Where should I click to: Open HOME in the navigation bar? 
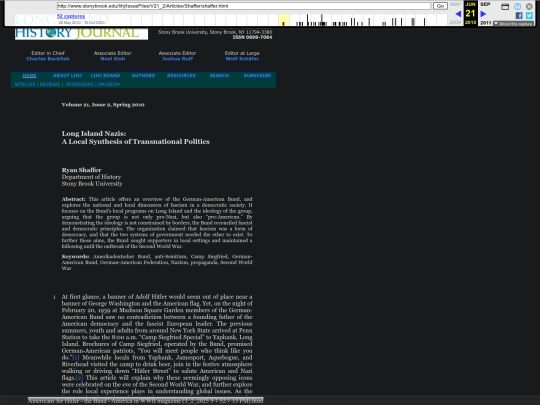click(30, 75)
